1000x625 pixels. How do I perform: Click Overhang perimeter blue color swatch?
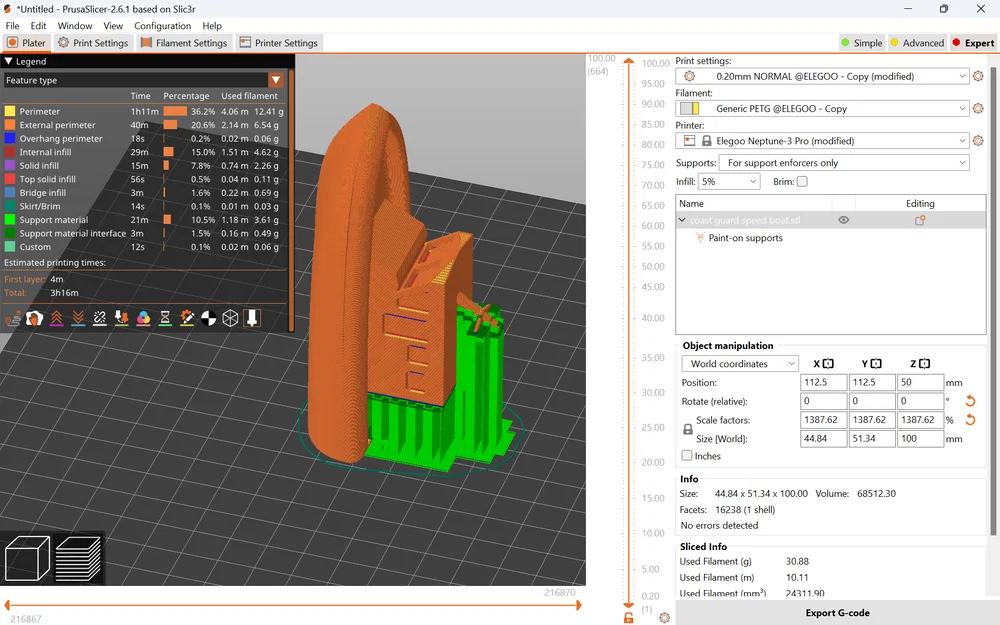coord(10,138)
